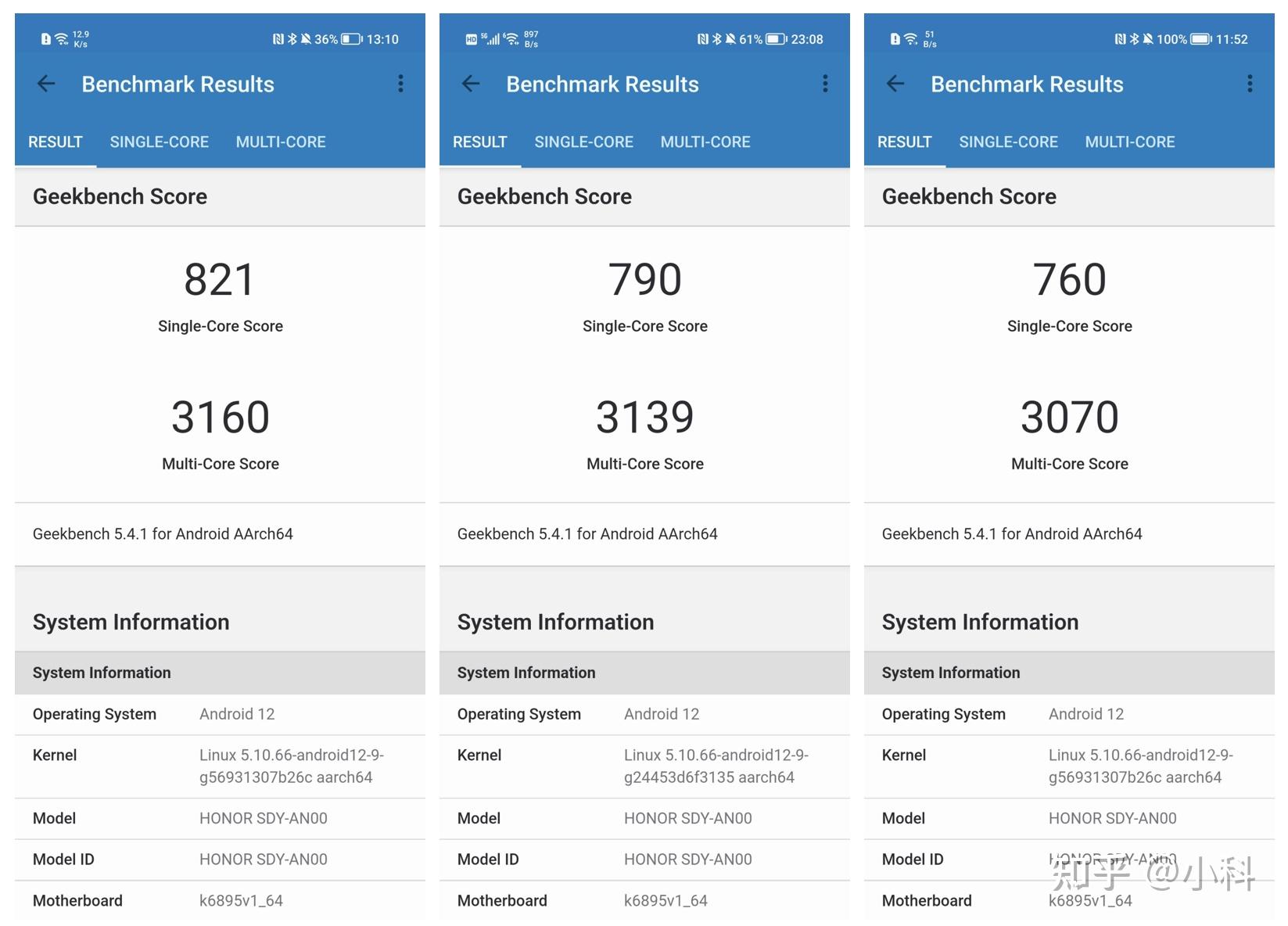Tap the single-core score value 821

pyautogui.click(x=220, y=279)
